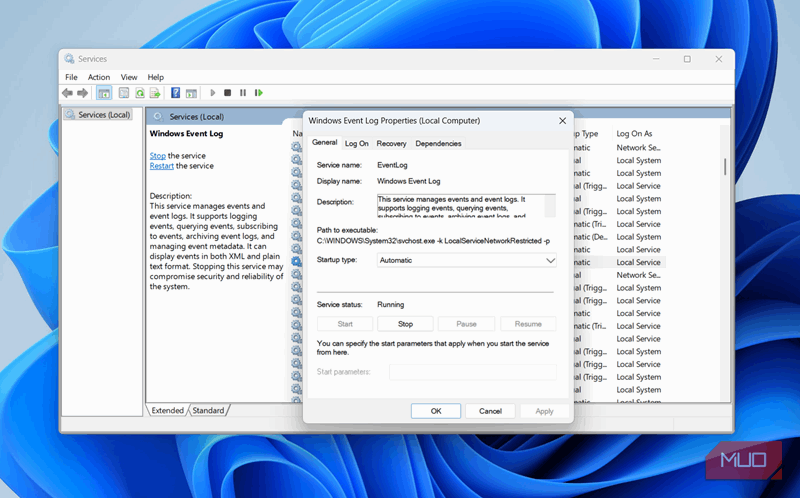This screenshot has width=800, height=498.
Task: Click the Stop Service square toolbar icon
Action: [228, 93]
